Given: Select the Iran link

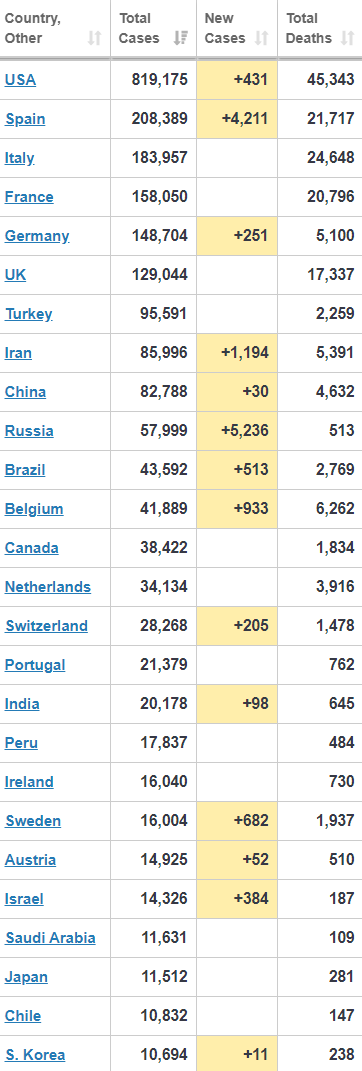Looking at the screenshot, I should click(18, 352).
